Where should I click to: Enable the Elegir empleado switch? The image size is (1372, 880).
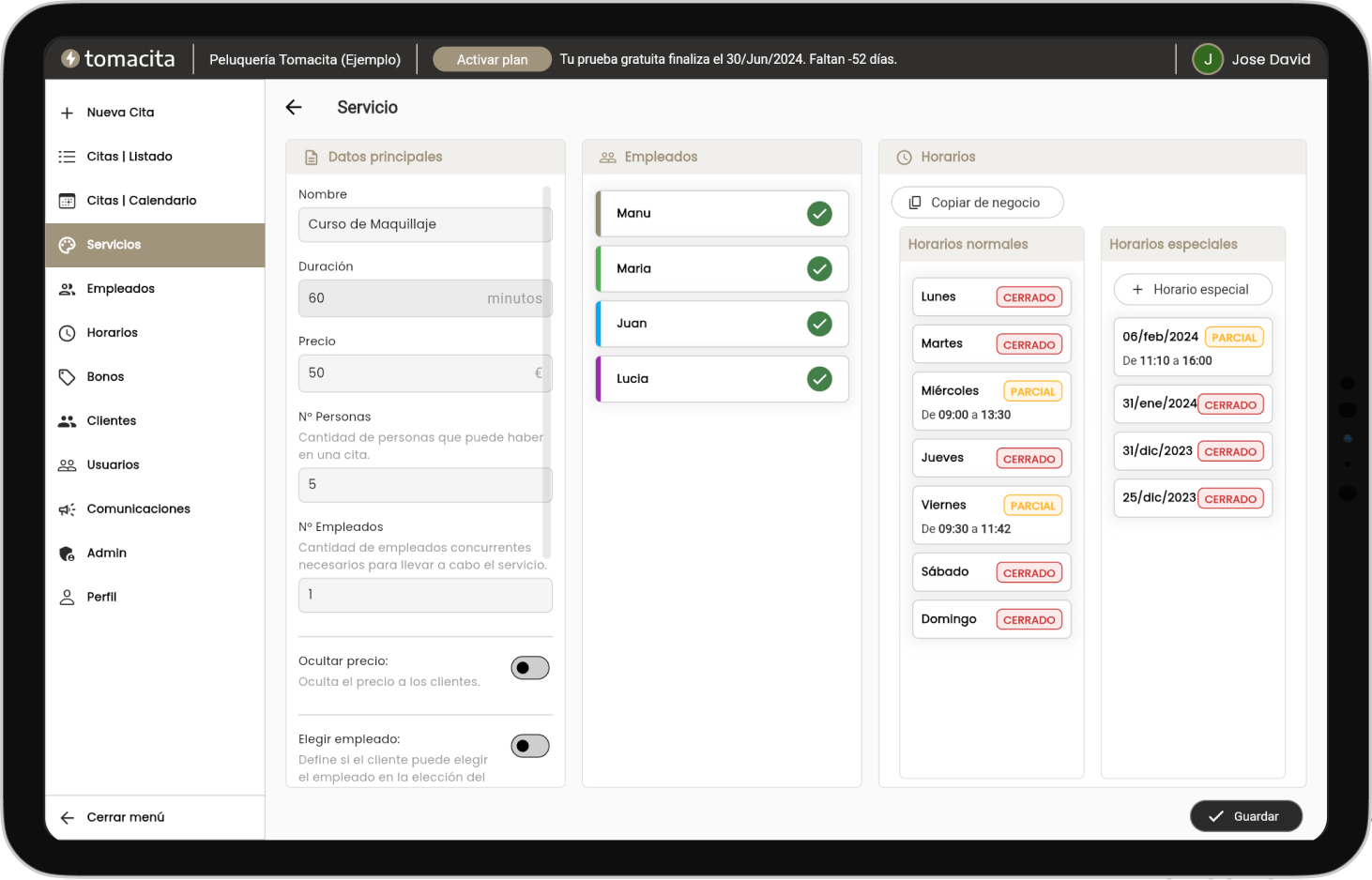pos(530,747)
